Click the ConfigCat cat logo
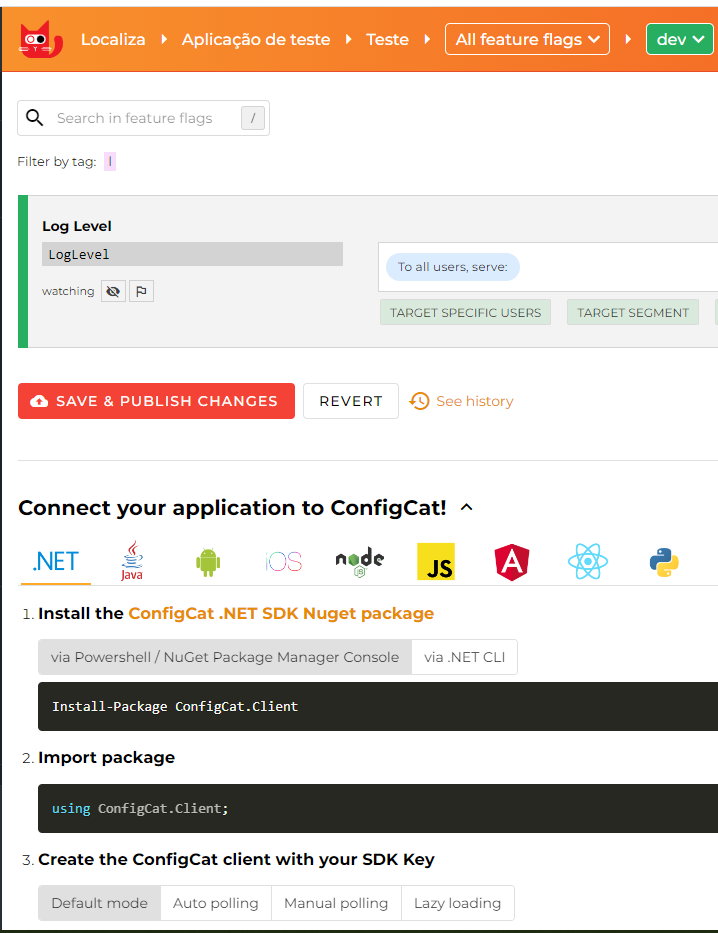Image resolution: width=718 pixels, height=933 pixels. click(41, 39)
